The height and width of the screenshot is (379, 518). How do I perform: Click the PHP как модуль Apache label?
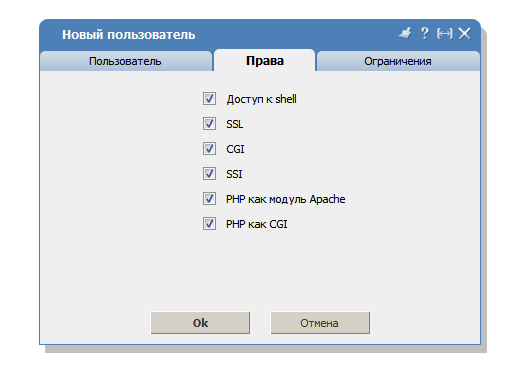point(286,199)
